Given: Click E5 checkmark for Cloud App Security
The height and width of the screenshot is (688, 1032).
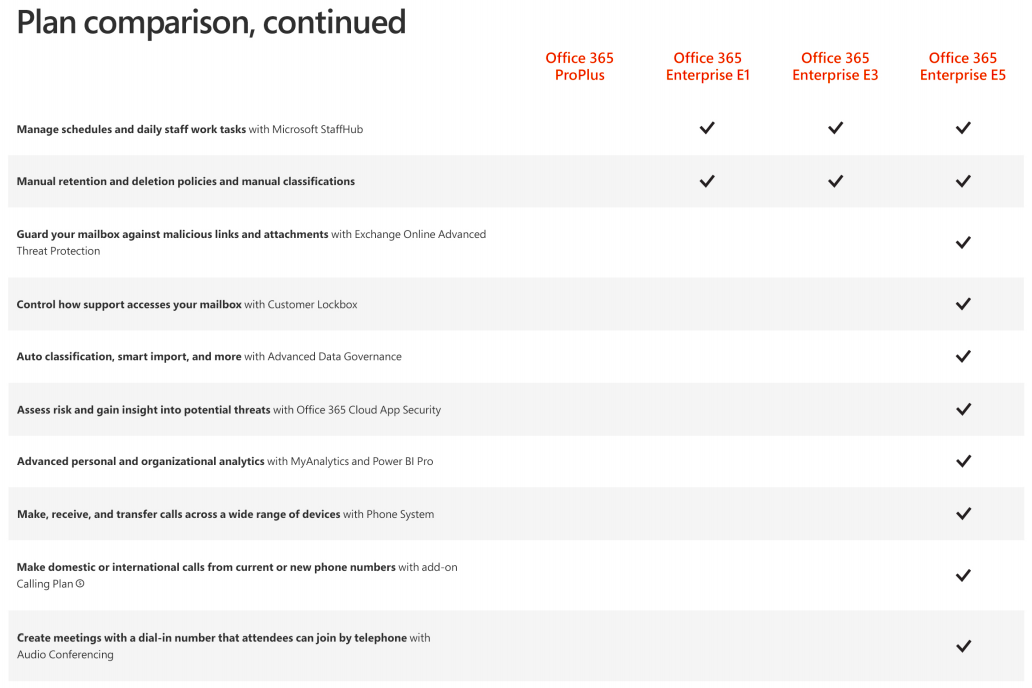Looking at the screenshot, I should point(963,409).
